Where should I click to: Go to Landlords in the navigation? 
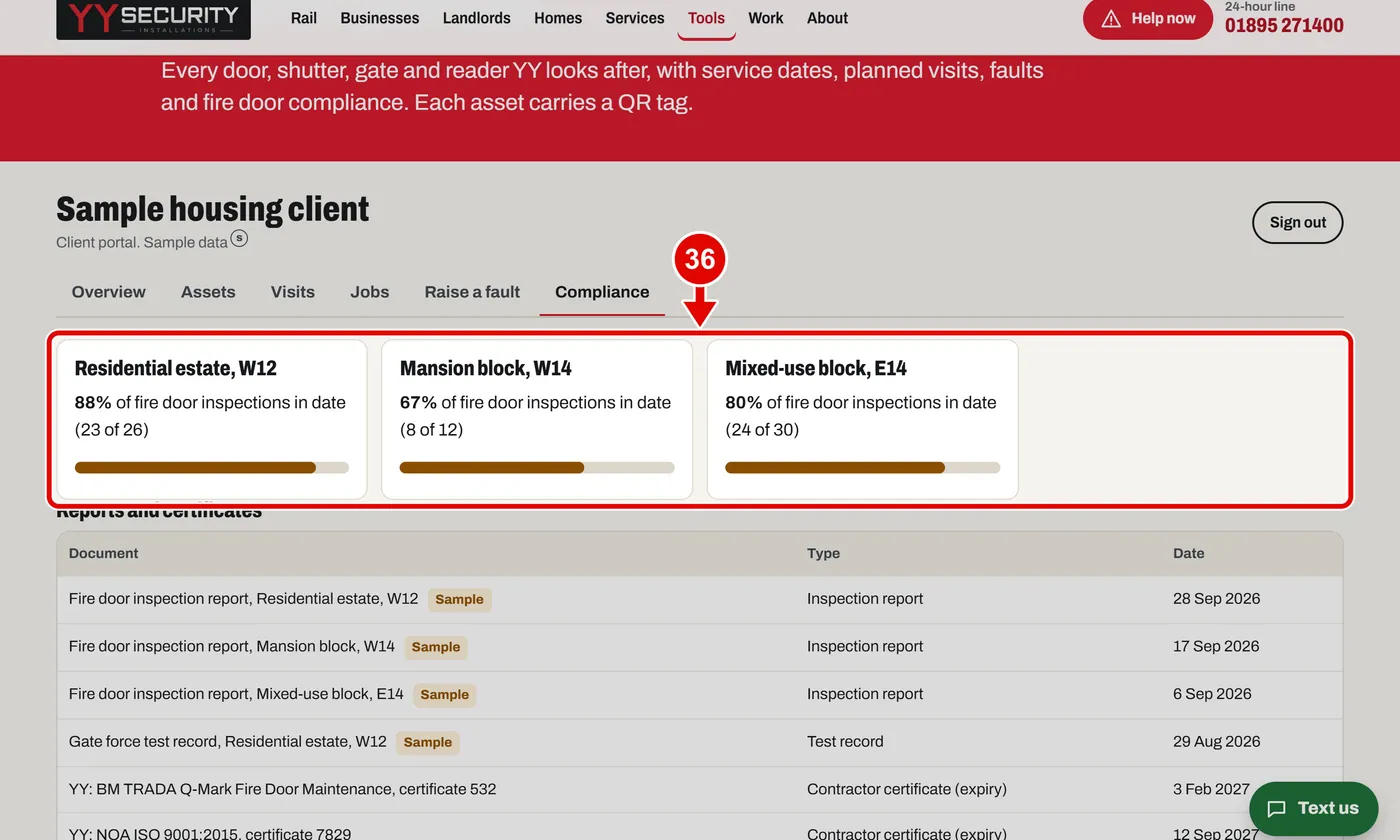pyautogui.click(x=477, y=18)
